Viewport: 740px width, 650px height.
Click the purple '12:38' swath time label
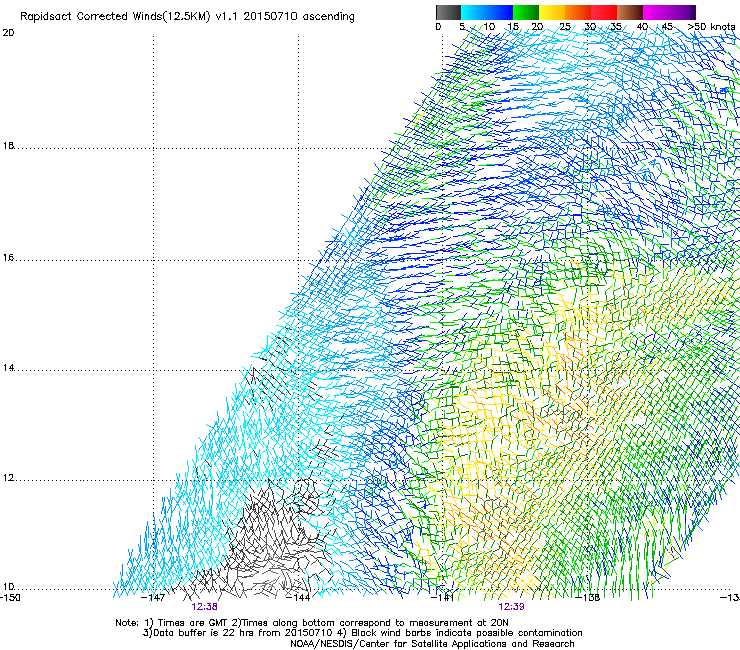204,607
